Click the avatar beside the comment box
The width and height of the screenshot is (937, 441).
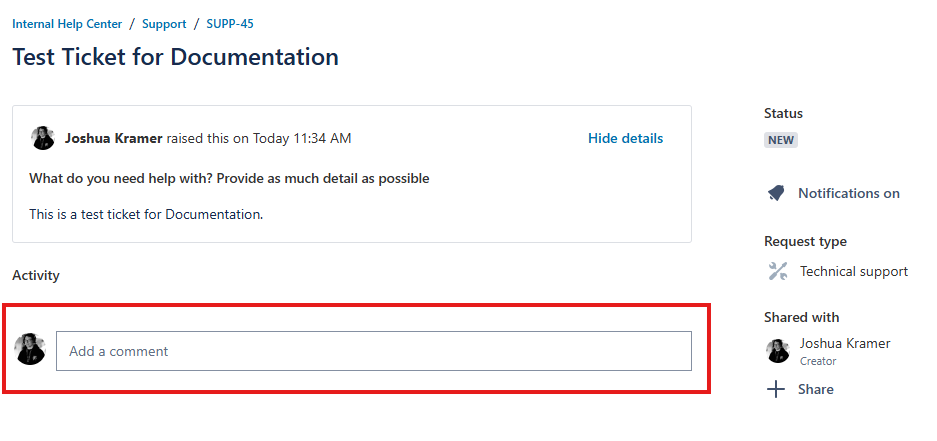click(31, 349)
